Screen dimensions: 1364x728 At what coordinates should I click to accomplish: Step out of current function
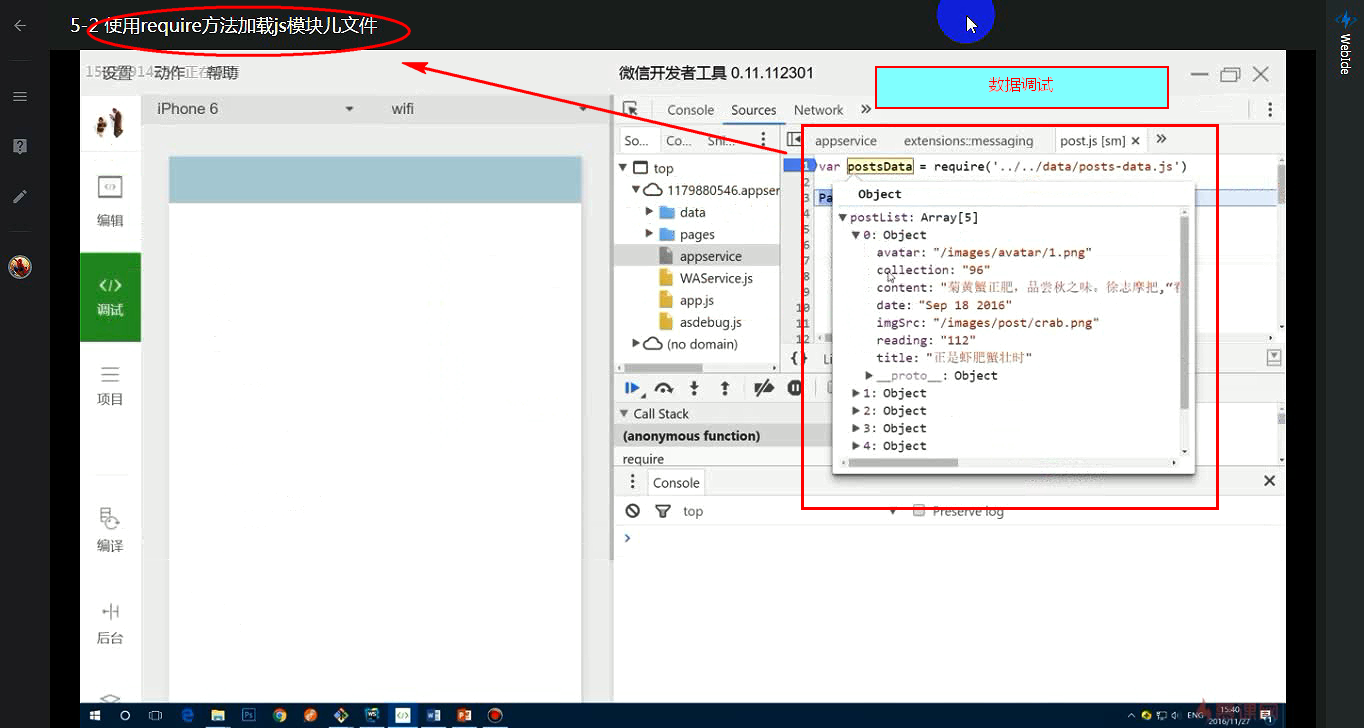pos(725,388)
